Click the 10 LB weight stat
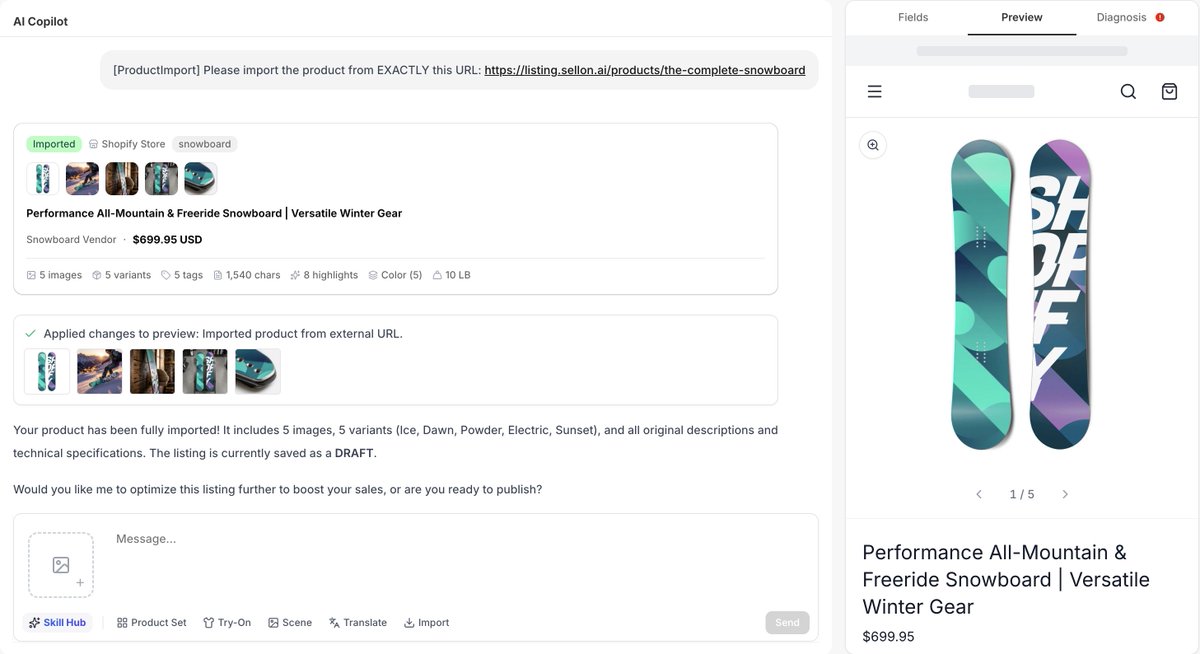Viewport: 1200px width, 654px height. [451, 275]
